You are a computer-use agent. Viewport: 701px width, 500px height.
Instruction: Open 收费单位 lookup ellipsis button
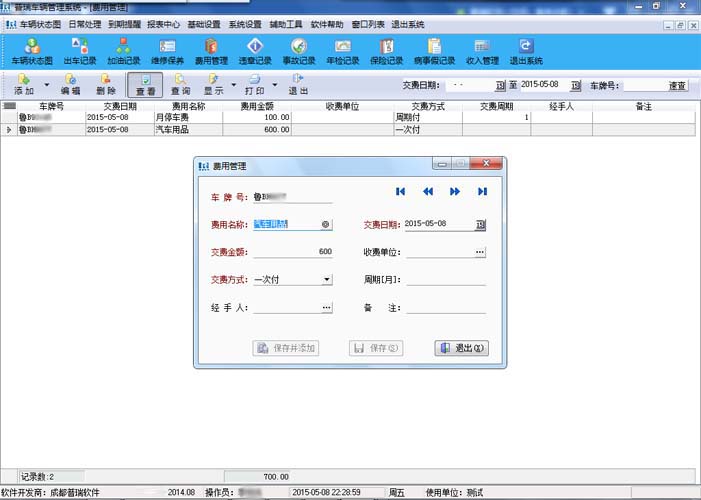coord(480,252)
